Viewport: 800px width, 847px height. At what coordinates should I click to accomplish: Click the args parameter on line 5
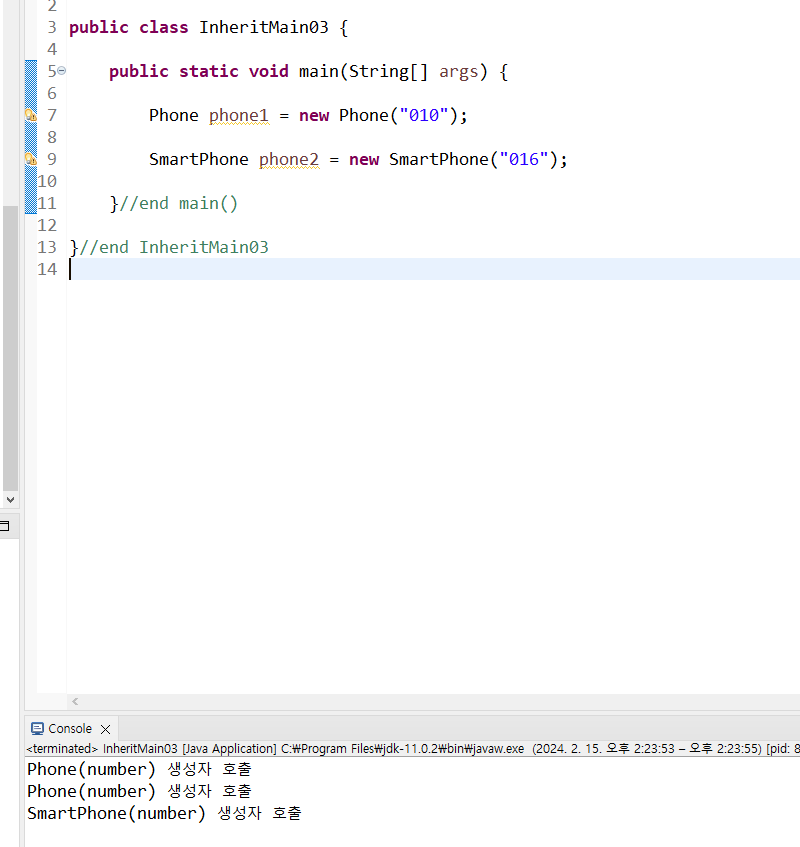(x=459, y=72)
